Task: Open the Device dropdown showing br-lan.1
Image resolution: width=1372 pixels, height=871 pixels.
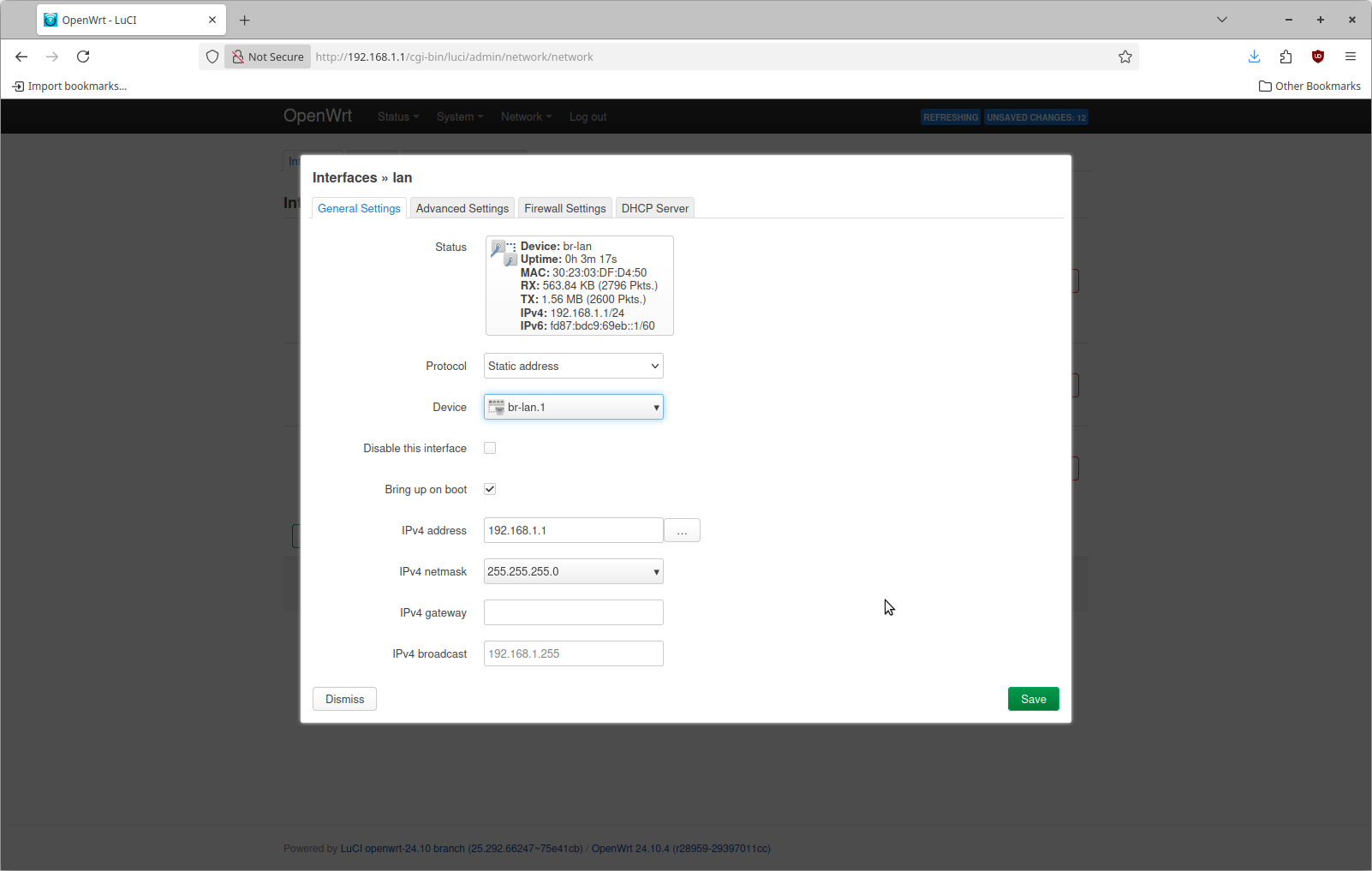Action: coord(573,407)
